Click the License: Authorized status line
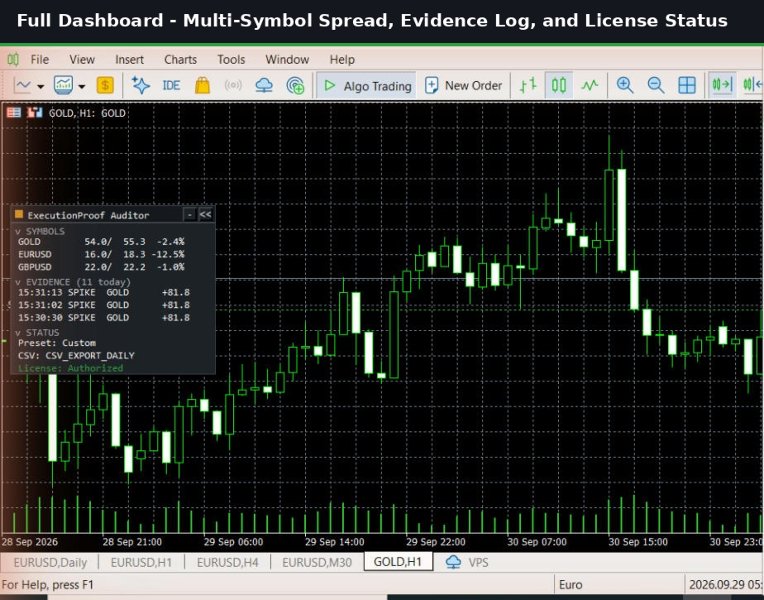This screenshot has width=764, height=600. click(x=71, y=368)
